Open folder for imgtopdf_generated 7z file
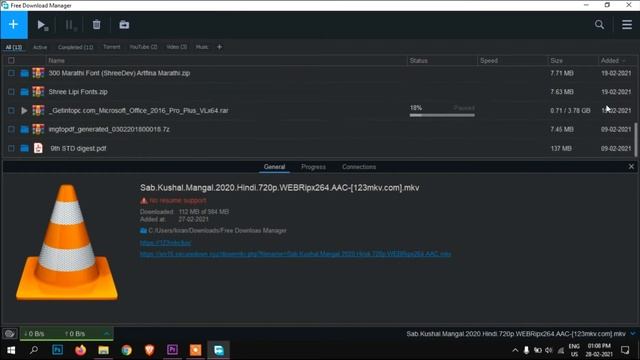Viewport: 640px width, 360px height. point(24,129)
